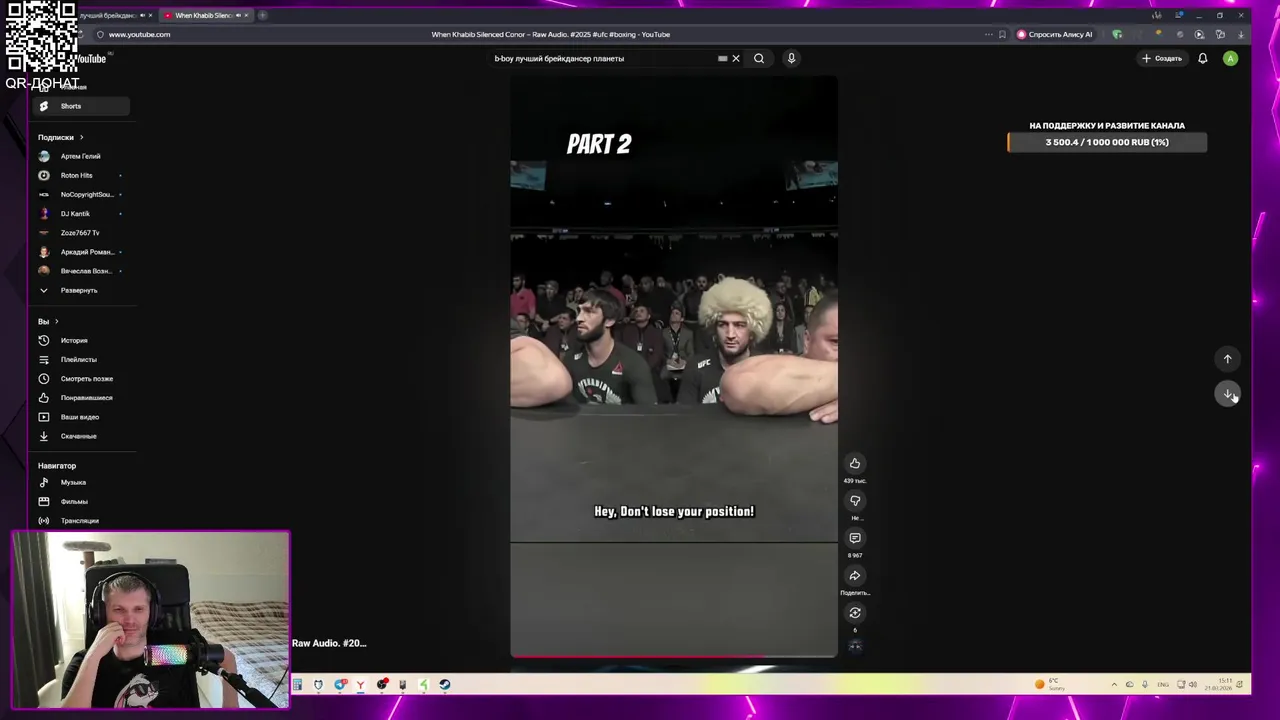This screenshot has width=1280, height=720.
Task: Open on-screen keyboard icon in search box
Action: [x=722, y=58]
